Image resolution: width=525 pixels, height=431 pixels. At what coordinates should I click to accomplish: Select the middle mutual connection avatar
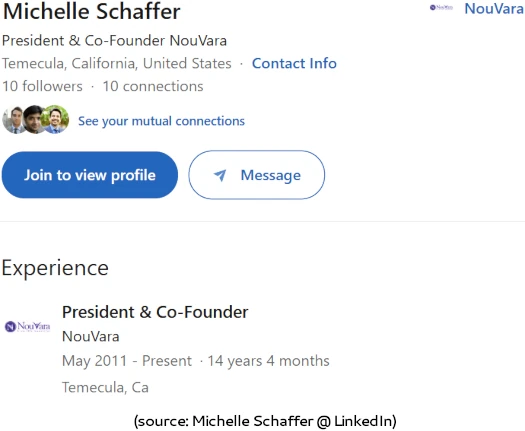(33, 120)
